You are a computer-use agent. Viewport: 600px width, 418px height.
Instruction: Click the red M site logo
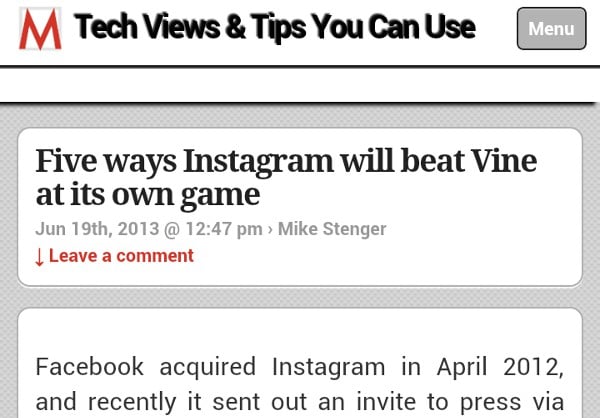point(40,29)
